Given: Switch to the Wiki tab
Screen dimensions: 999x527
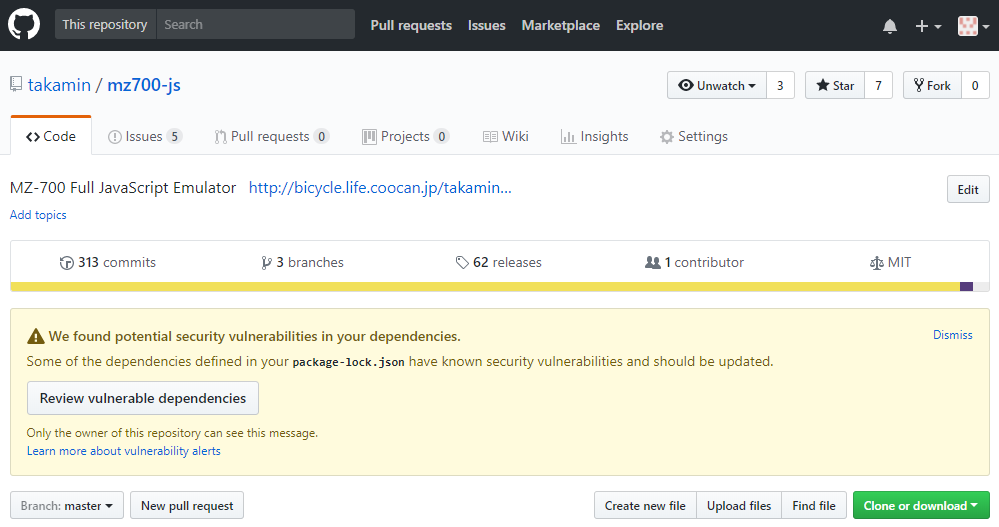Looking at the screenshot, I should pos(506,136).
